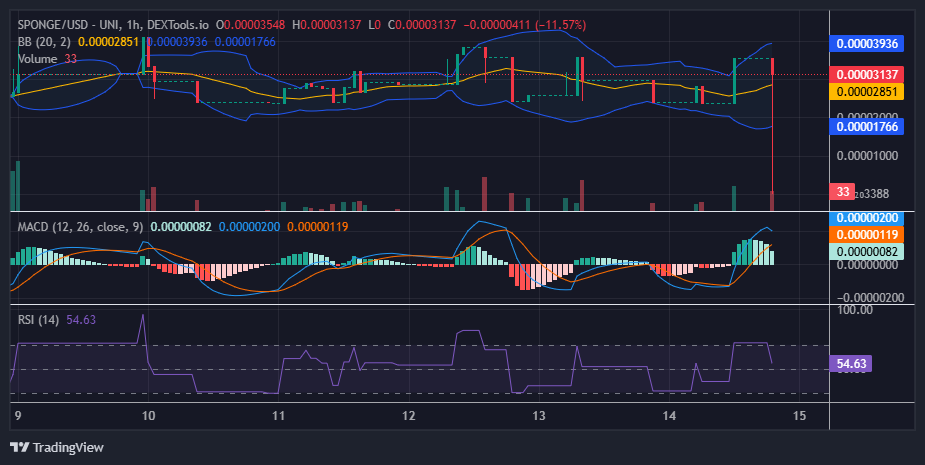Click the high price H0.00003137 in header
925x465 pixels.
pos(327,25)
